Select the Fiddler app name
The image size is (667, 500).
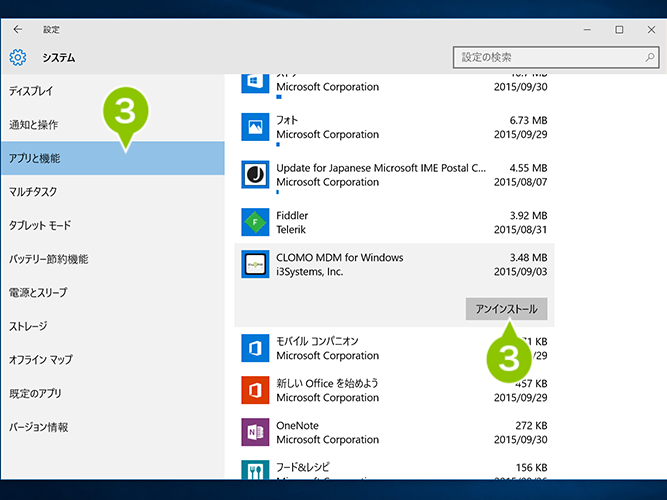point(292,216)
